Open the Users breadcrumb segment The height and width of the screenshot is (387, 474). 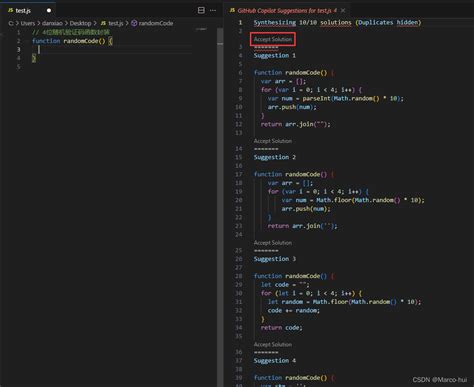27,23
